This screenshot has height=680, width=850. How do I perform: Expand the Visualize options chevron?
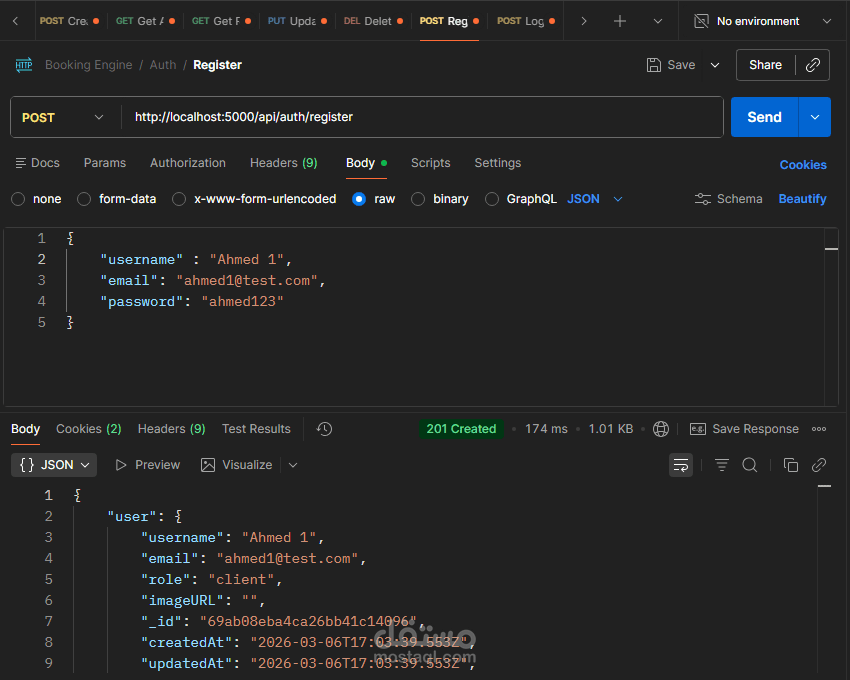pyautogui.click(x=293, y=465)
